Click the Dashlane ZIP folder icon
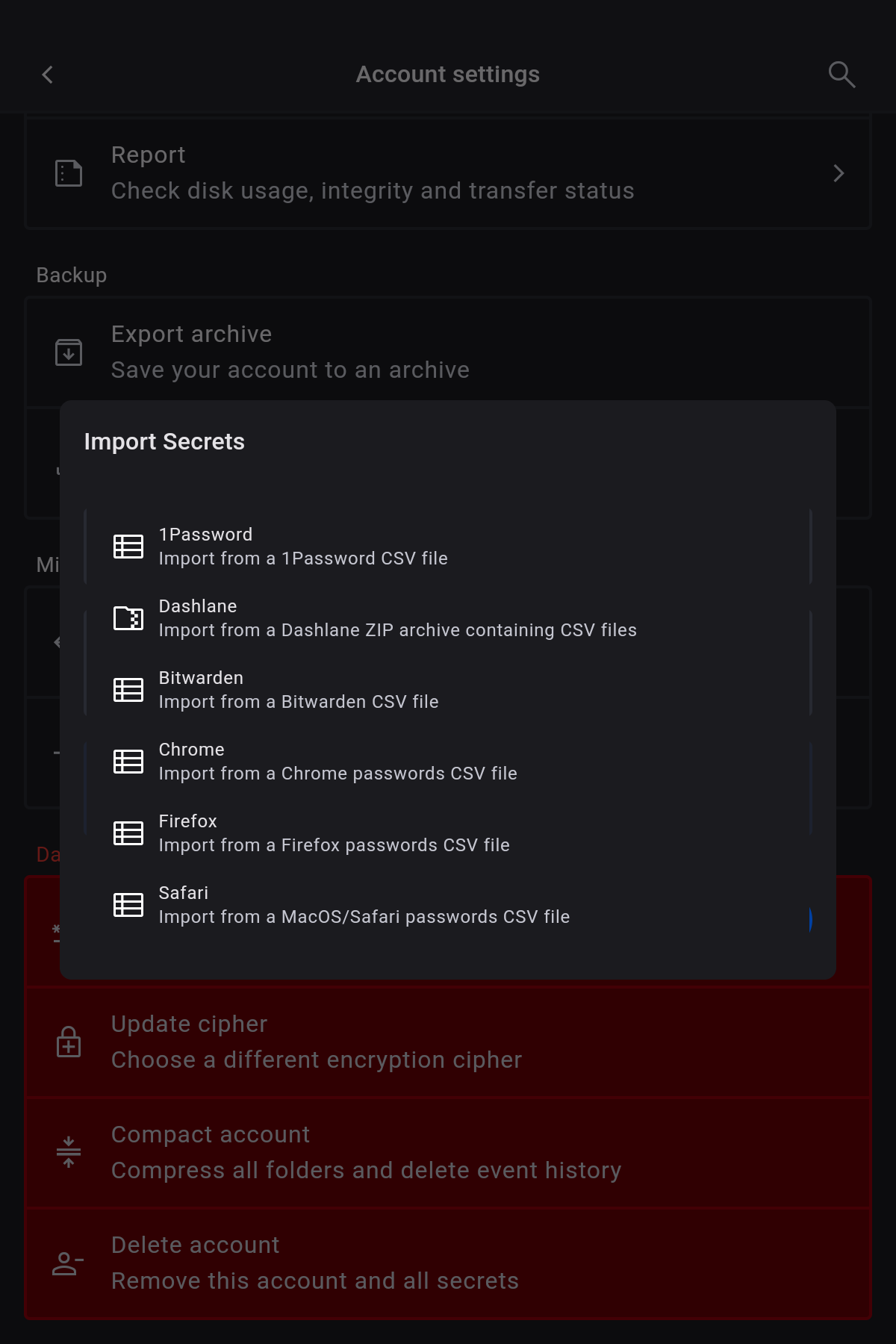The height and width of the screenshot is (1344, 896). click(128, 618)
